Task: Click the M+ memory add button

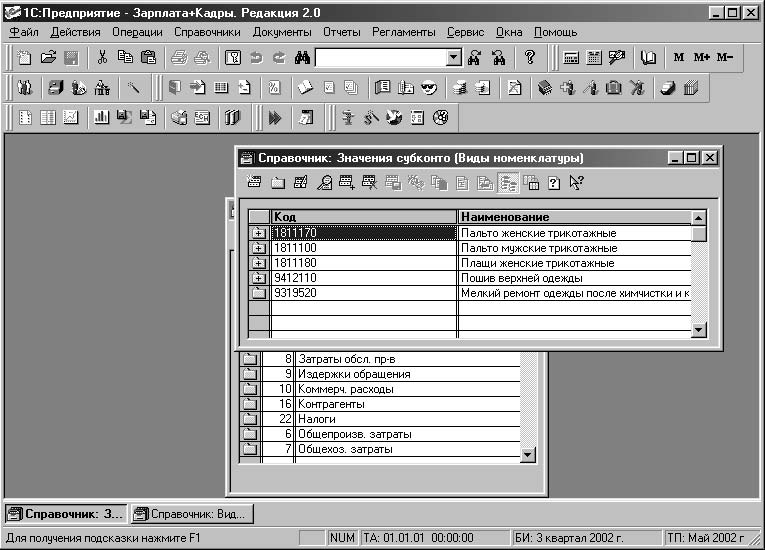Action: (x=701, y=58)
